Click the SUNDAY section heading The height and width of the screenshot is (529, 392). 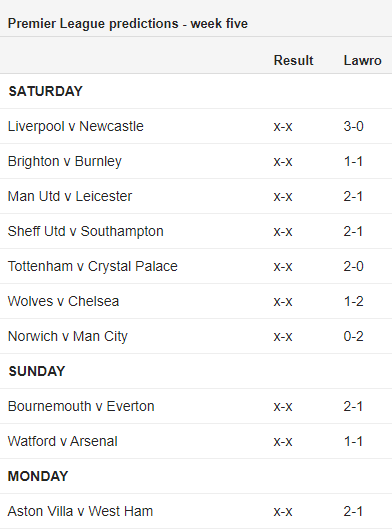(37, 371)
